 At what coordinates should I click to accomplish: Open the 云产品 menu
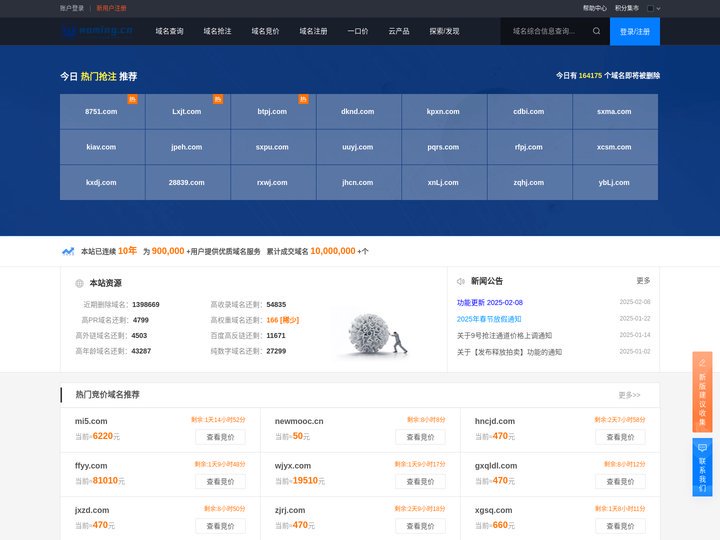[399, 31]
